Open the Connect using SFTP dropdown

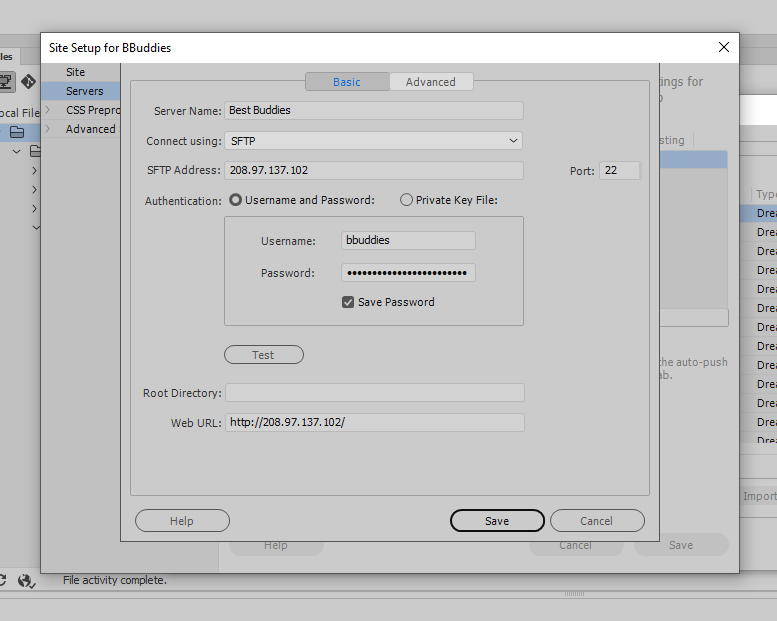373,142
